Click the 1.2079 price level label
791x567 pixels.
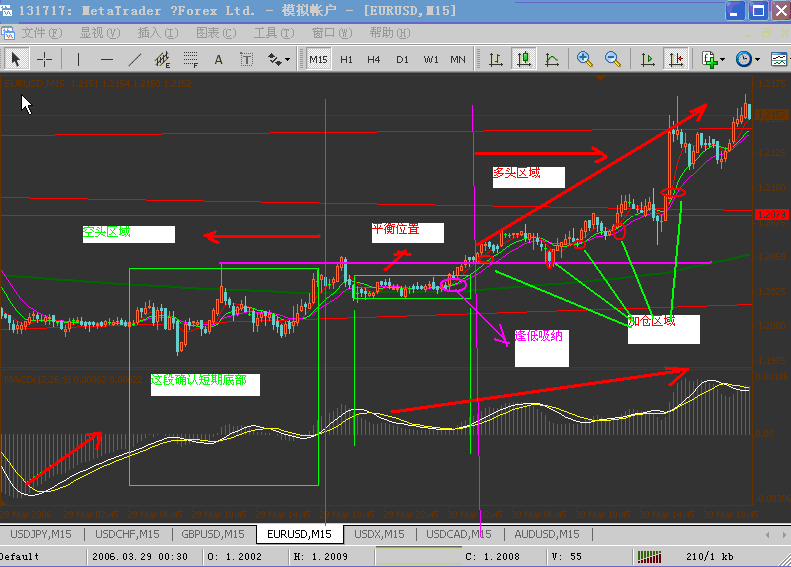pos(771,215)
